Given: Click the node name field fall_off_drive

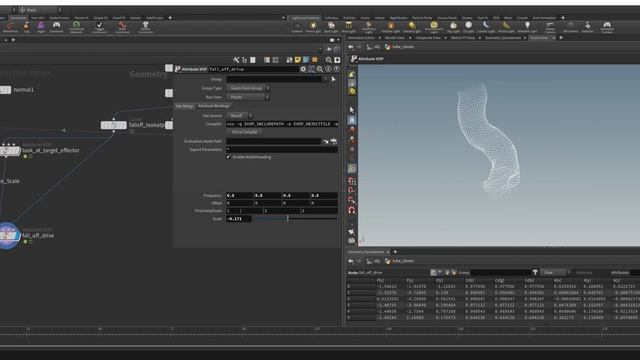Looking at the screenshot, I should [253, 69].
